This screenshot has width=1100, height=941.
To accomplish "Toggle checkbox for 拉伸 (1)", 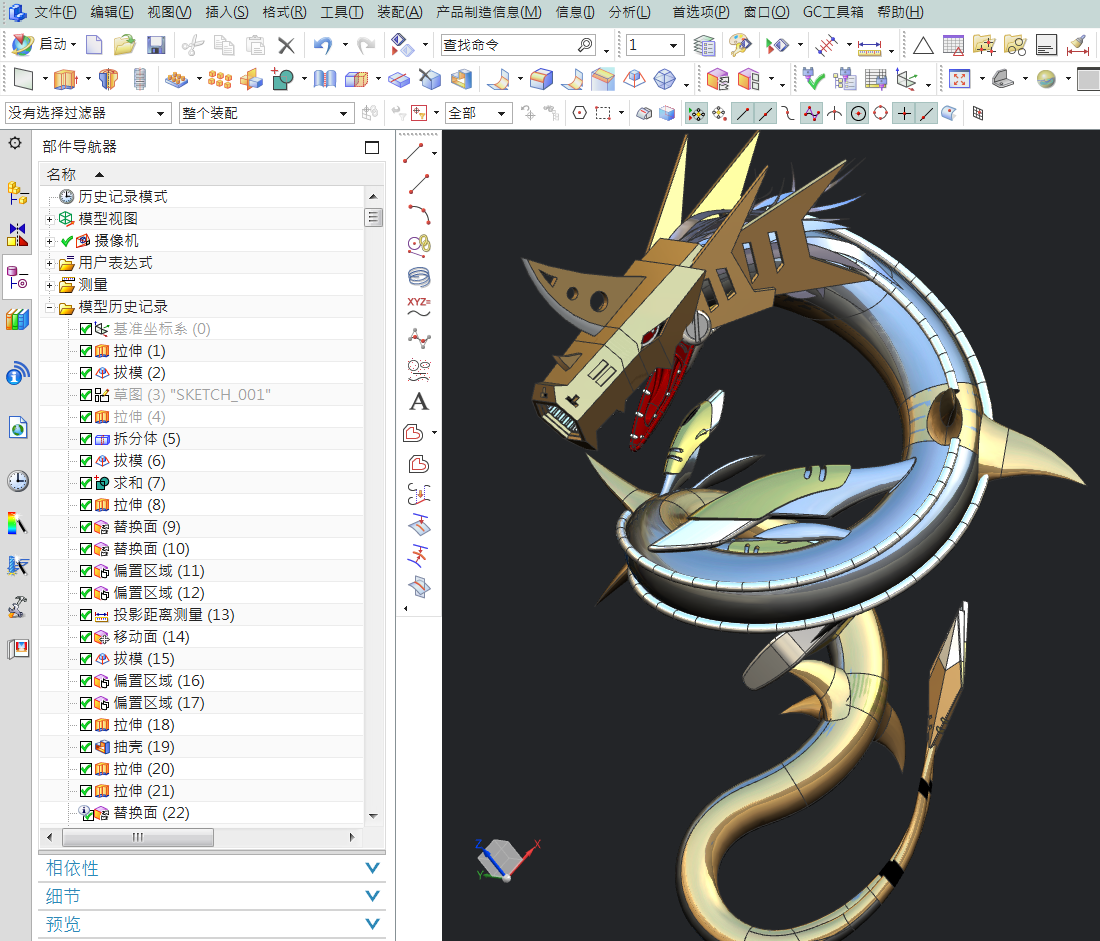I will 86,351.
